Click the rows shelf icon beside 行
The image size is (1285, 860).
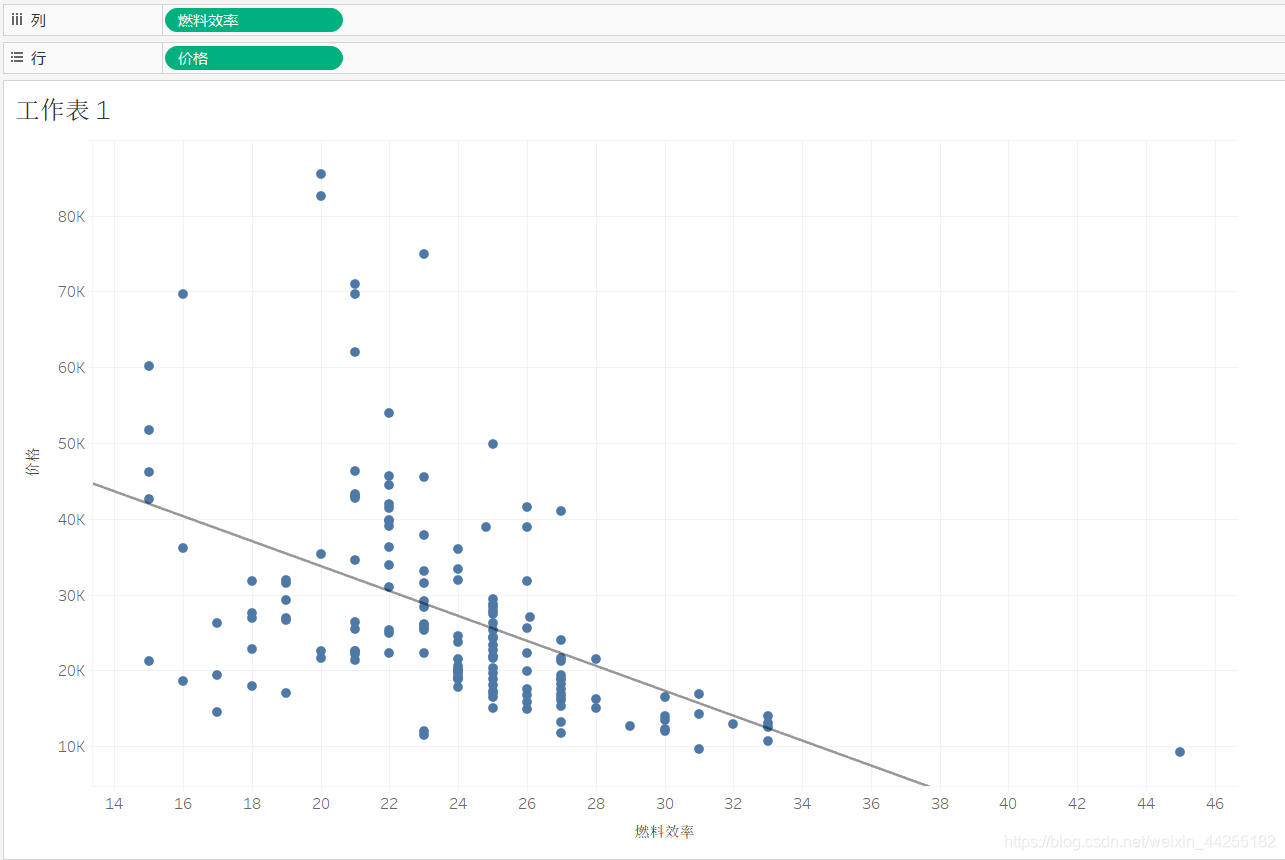tap(17, 58)
